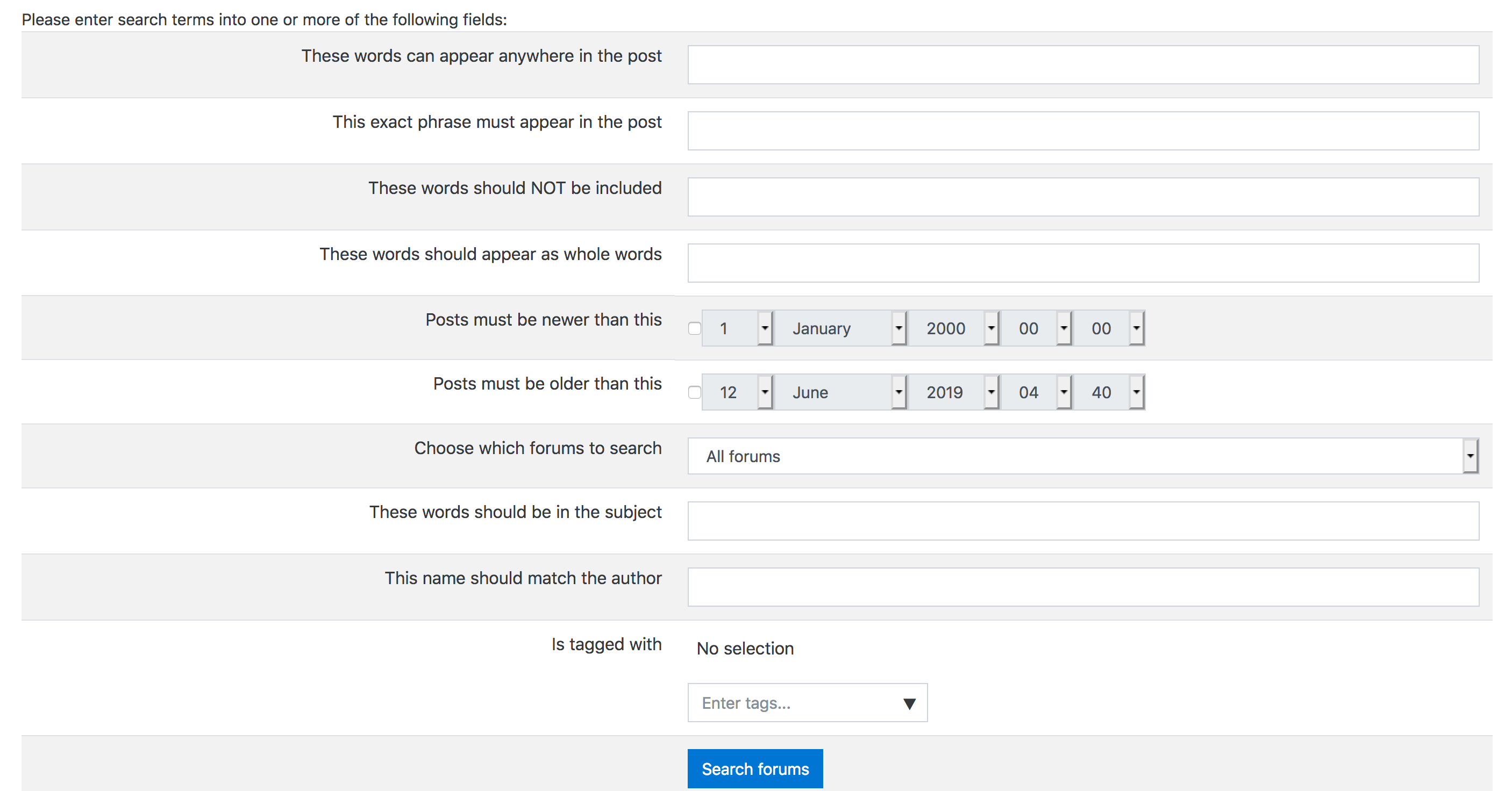Open the newer-than minute dropdown

click(x=1109, y=328)
